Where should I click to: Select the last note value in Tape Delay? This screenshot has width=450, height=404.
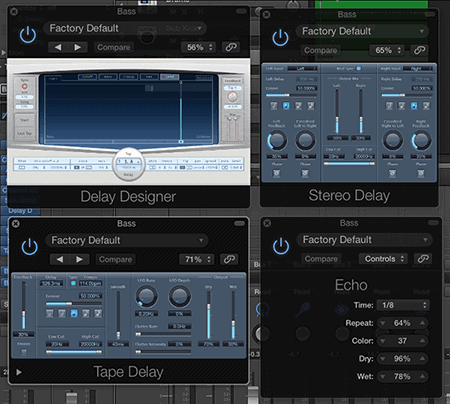[x=98, y=313]
